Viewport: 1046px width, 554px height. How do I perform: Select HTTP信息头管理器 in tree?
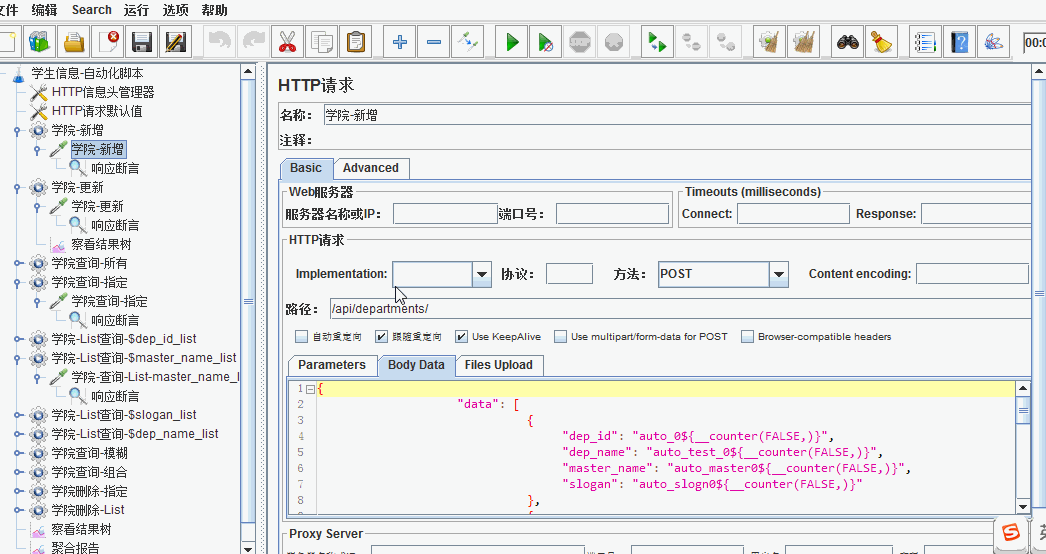point(103,92)
